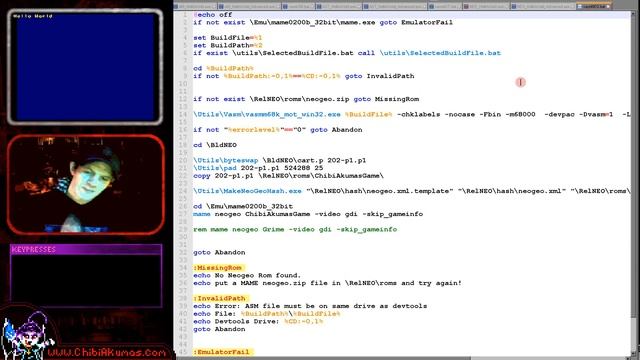The image size is (640, 360).
Task: Click the blue '\utils\SelectedBuildFile.bat' call target
Action: tap(440, 53)
